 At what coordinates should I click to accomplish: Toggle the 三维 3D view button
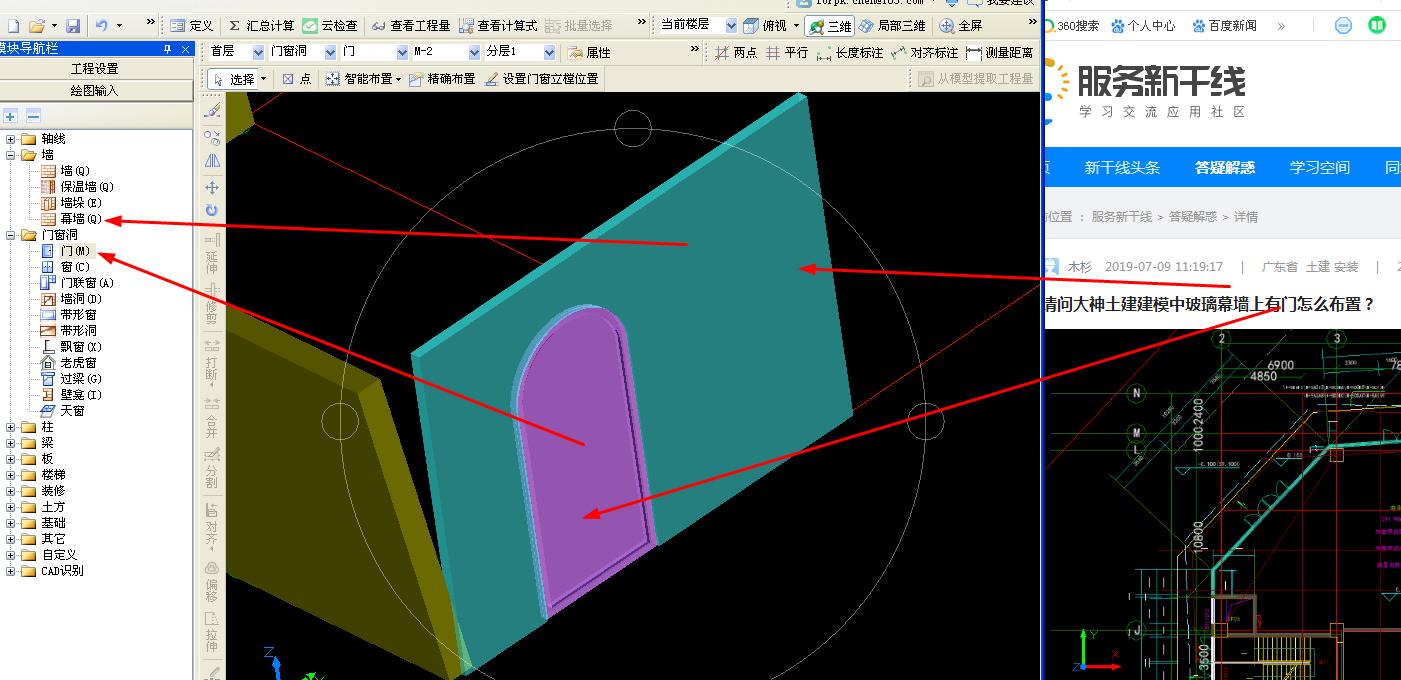click(830, 25)
